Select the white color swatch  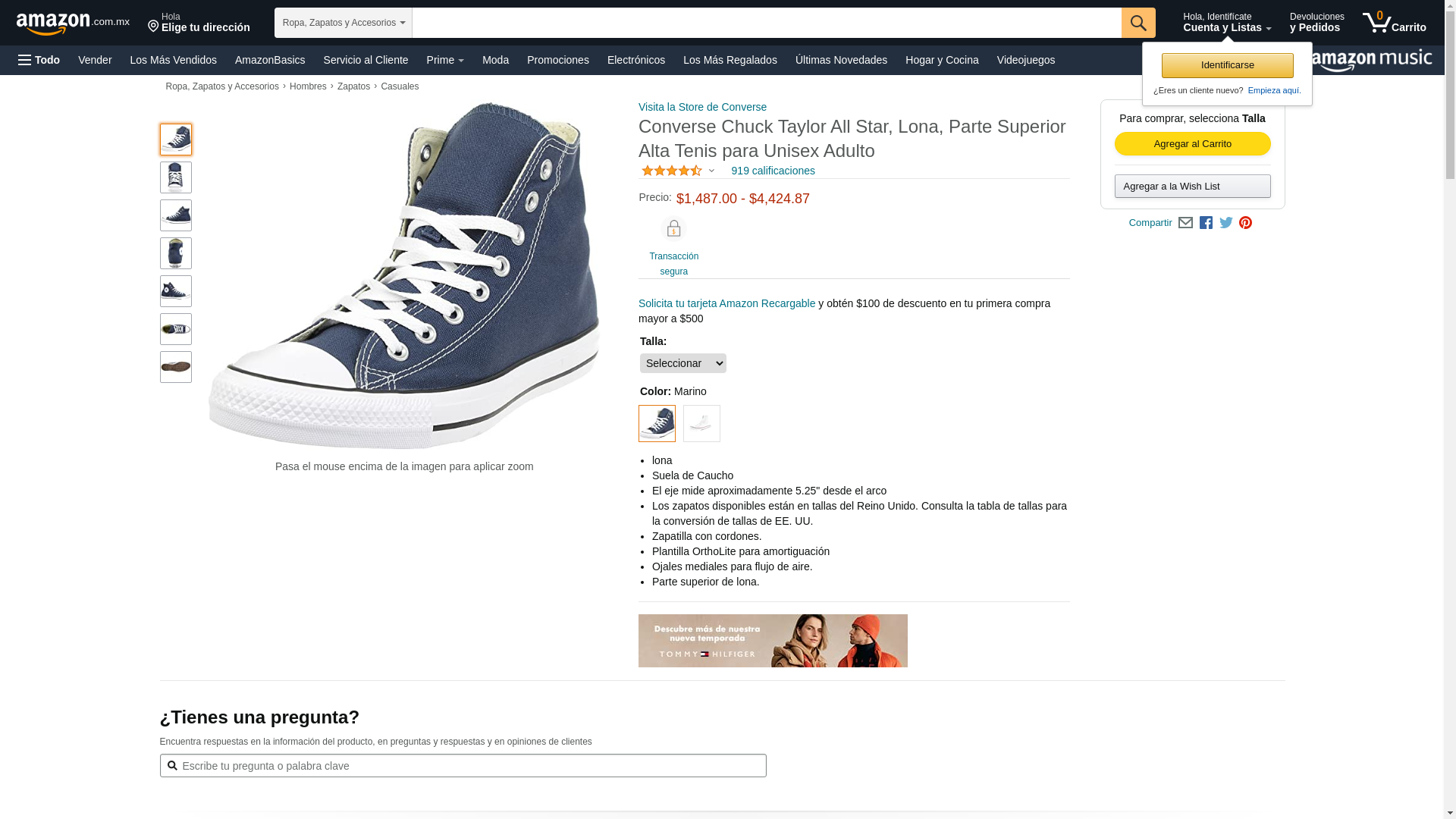tap(701, 423)
